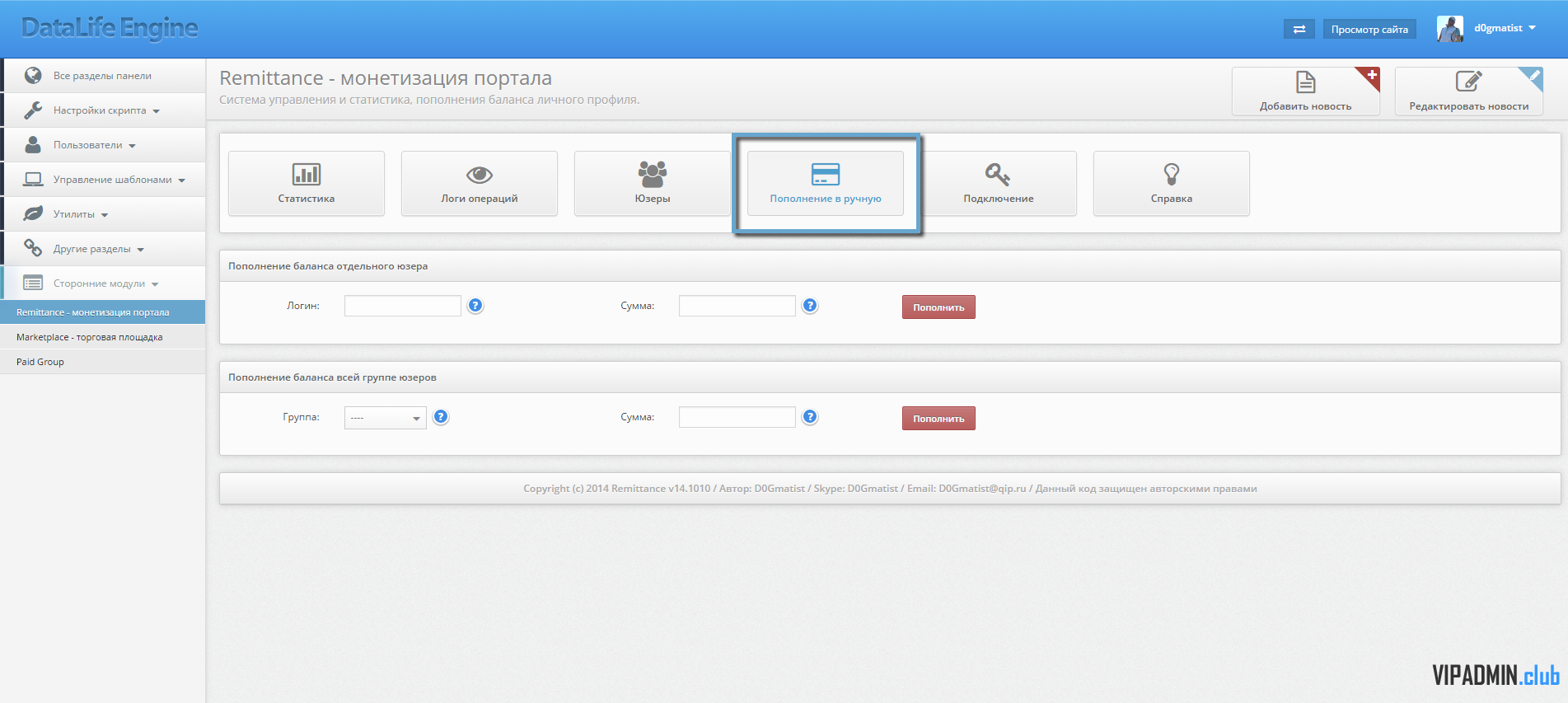Expand the Пользователи menu arrow
Viewport: 1568px width, 703px height.
pos(132,146)
